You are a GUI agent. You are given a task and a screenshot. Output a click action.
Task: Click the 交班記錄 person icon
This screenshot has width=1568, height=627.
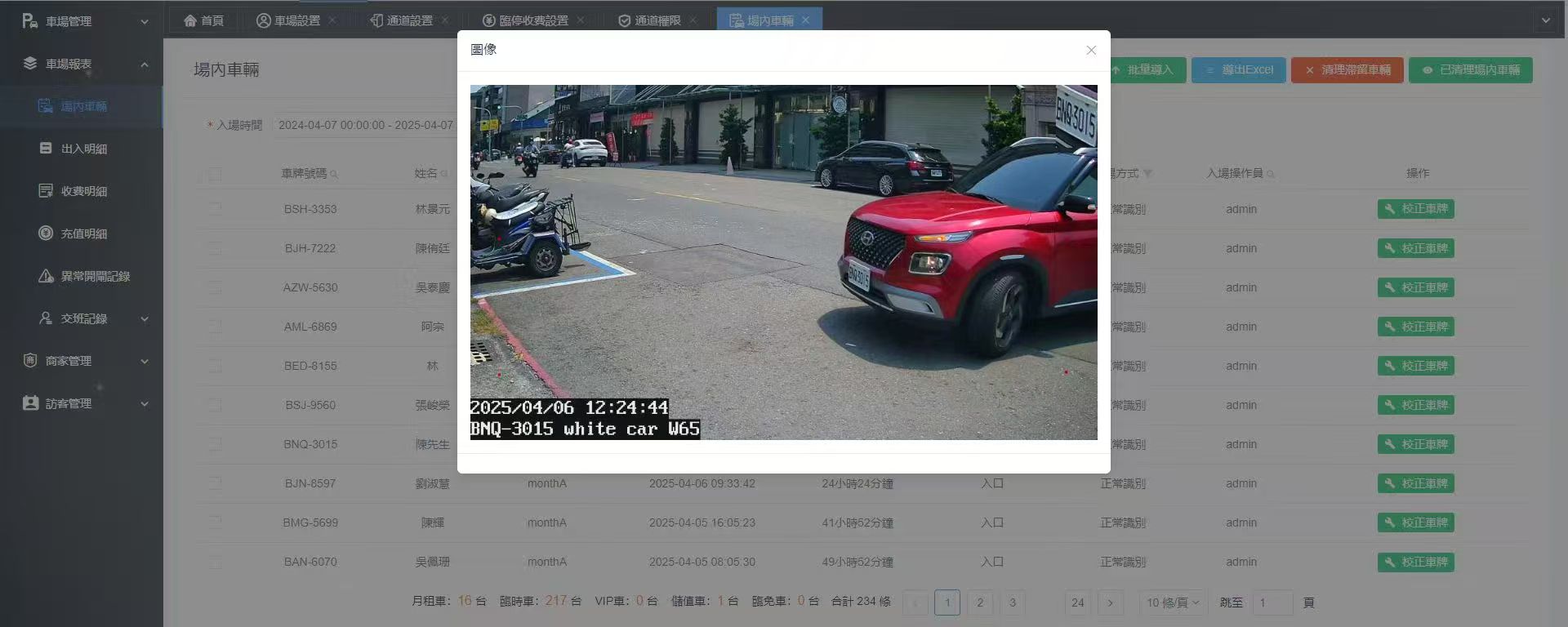tap(46, 318)
